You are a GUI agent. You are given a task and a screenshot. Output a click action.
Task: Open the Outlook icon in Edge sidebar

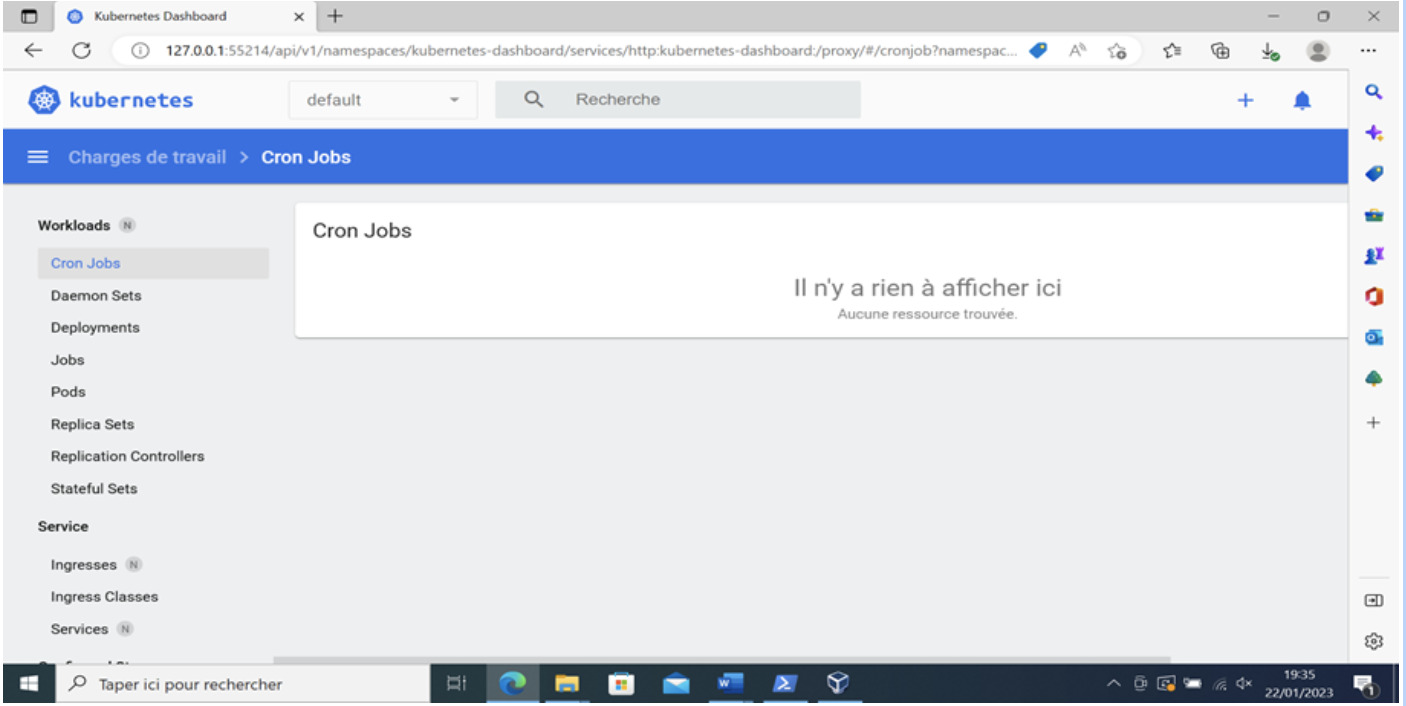[x=1374, y=336]
